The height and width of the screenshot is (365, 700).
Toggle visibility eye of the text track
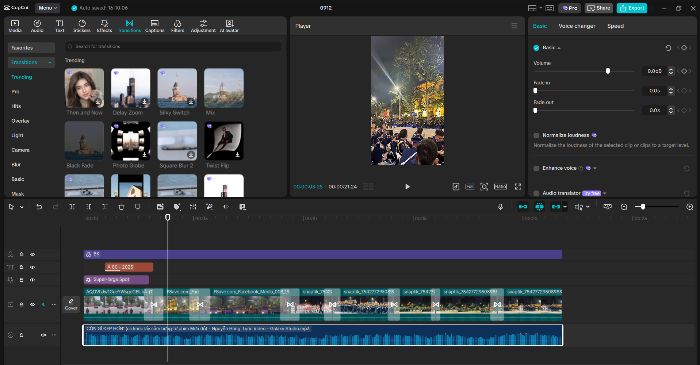tap(32, 267)
